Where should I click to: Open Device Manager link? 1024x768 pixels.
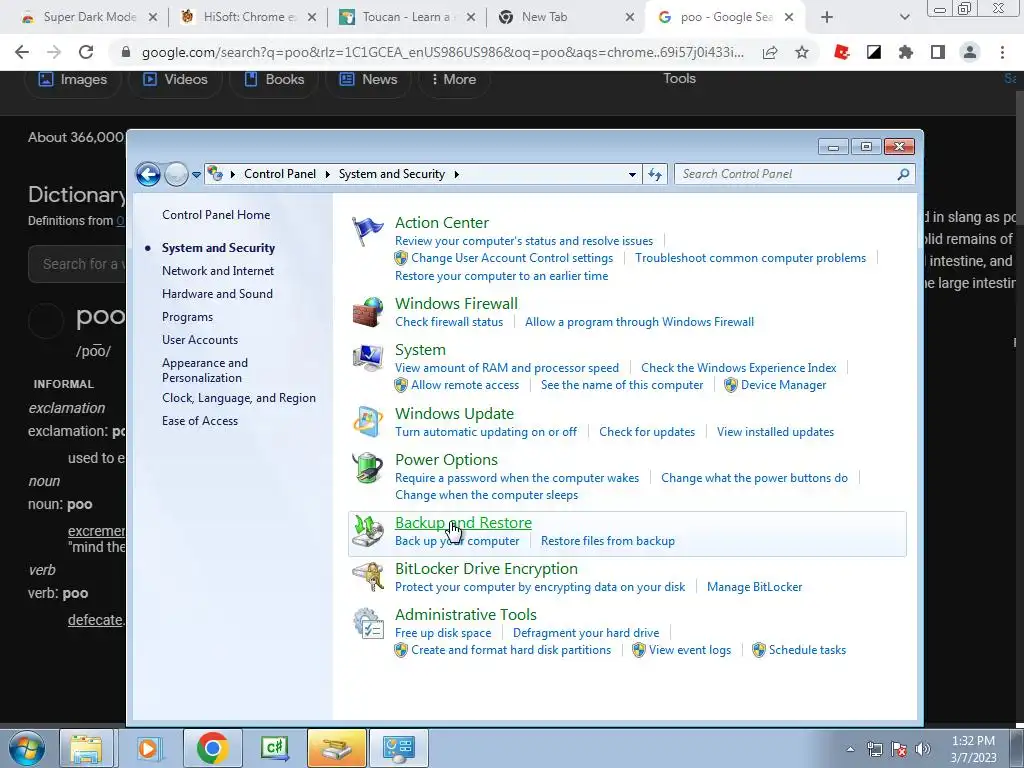click(x=783, y=385)
